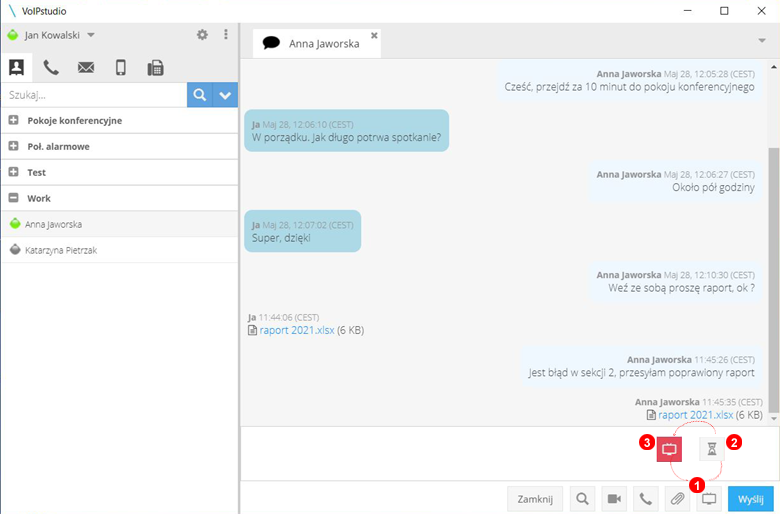
Task: Open settings gear icon
Action: click(202, 35)
